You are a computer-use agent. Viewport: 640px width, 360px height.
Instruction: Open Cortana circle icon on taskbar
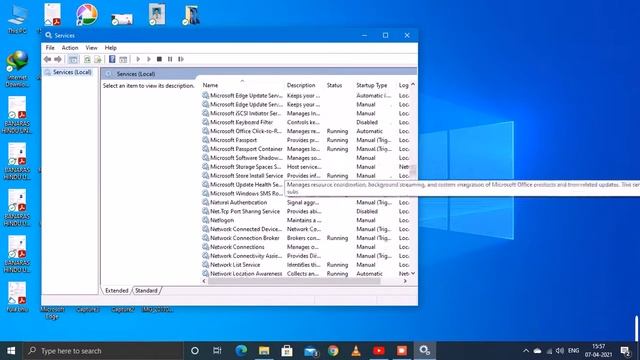pos(195,351)
